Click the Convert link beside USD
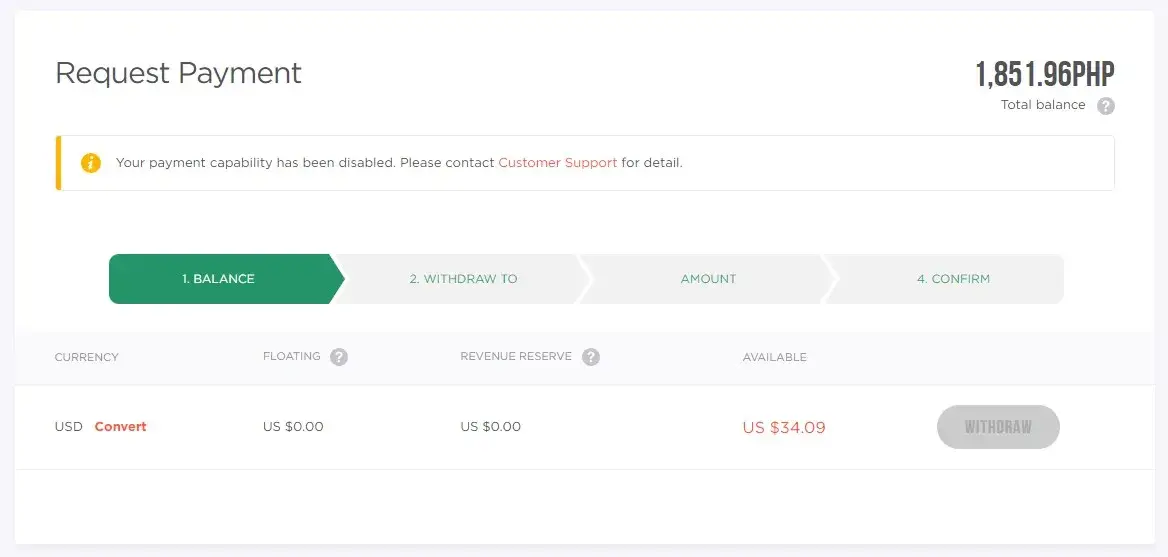The height and width of the screenshot is (557, 1168). pyautogui.click(x=120, y=427)
